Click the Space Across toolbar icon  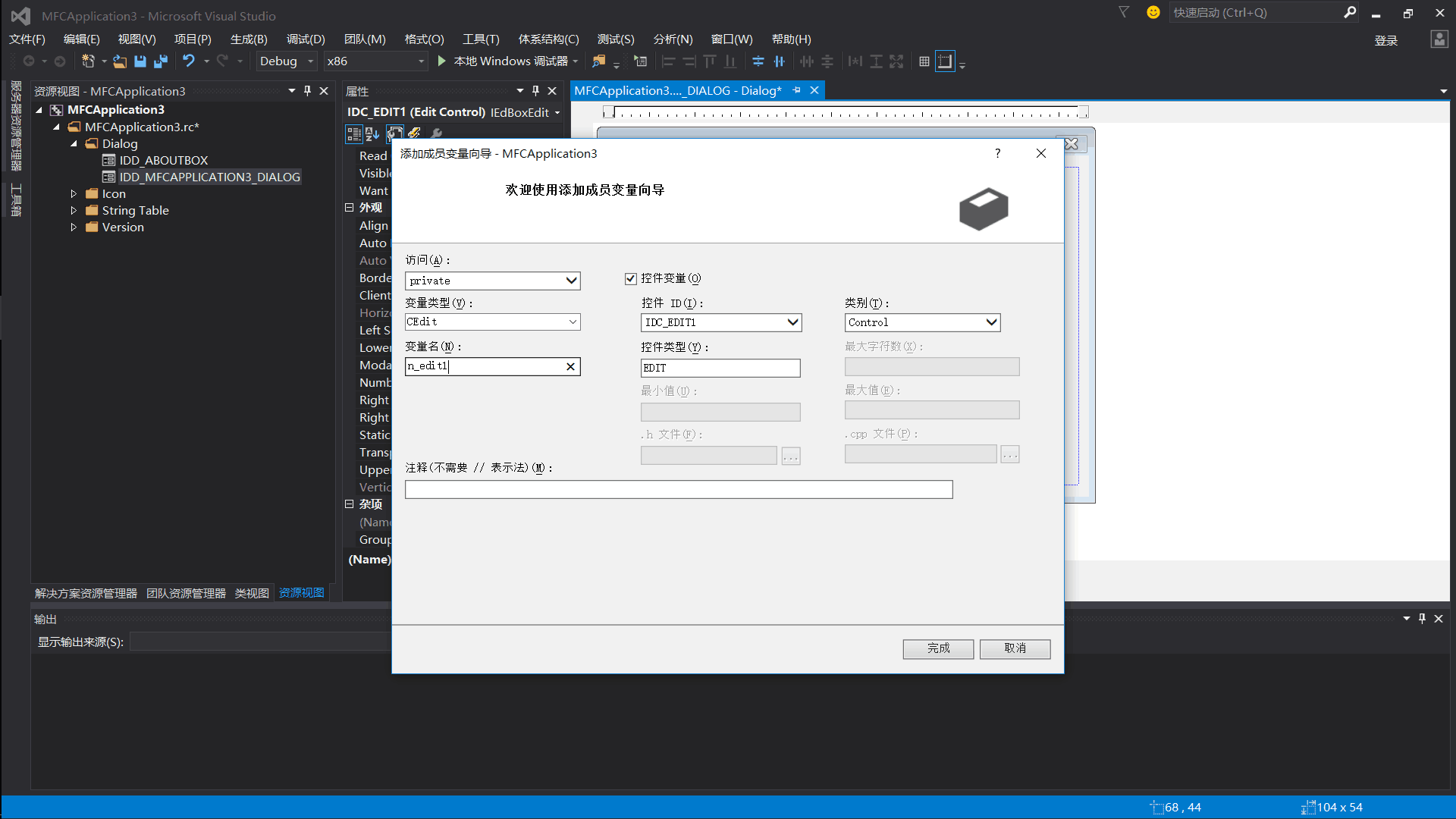pyautogui.click(x=808, y=61)
